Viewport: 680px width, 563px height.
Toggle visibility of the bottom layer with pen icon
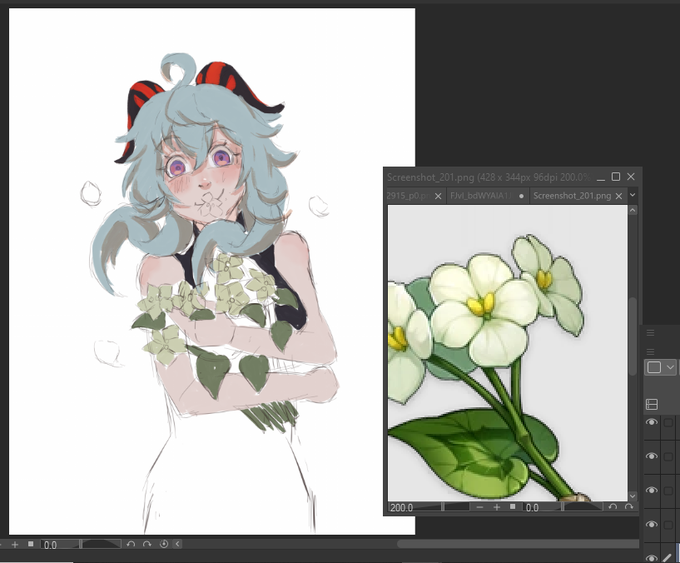pyautogui.click(x=651, y=558)
